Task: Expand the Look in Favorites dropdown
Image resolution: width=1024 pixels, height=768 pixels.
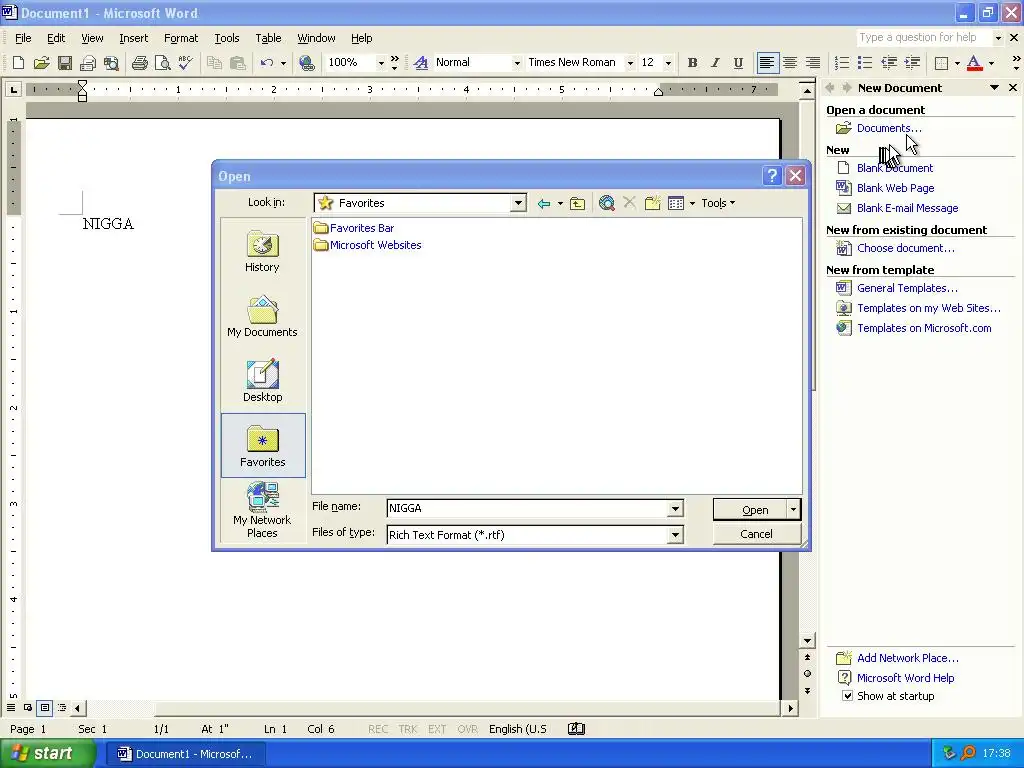Action: [518, 203]
